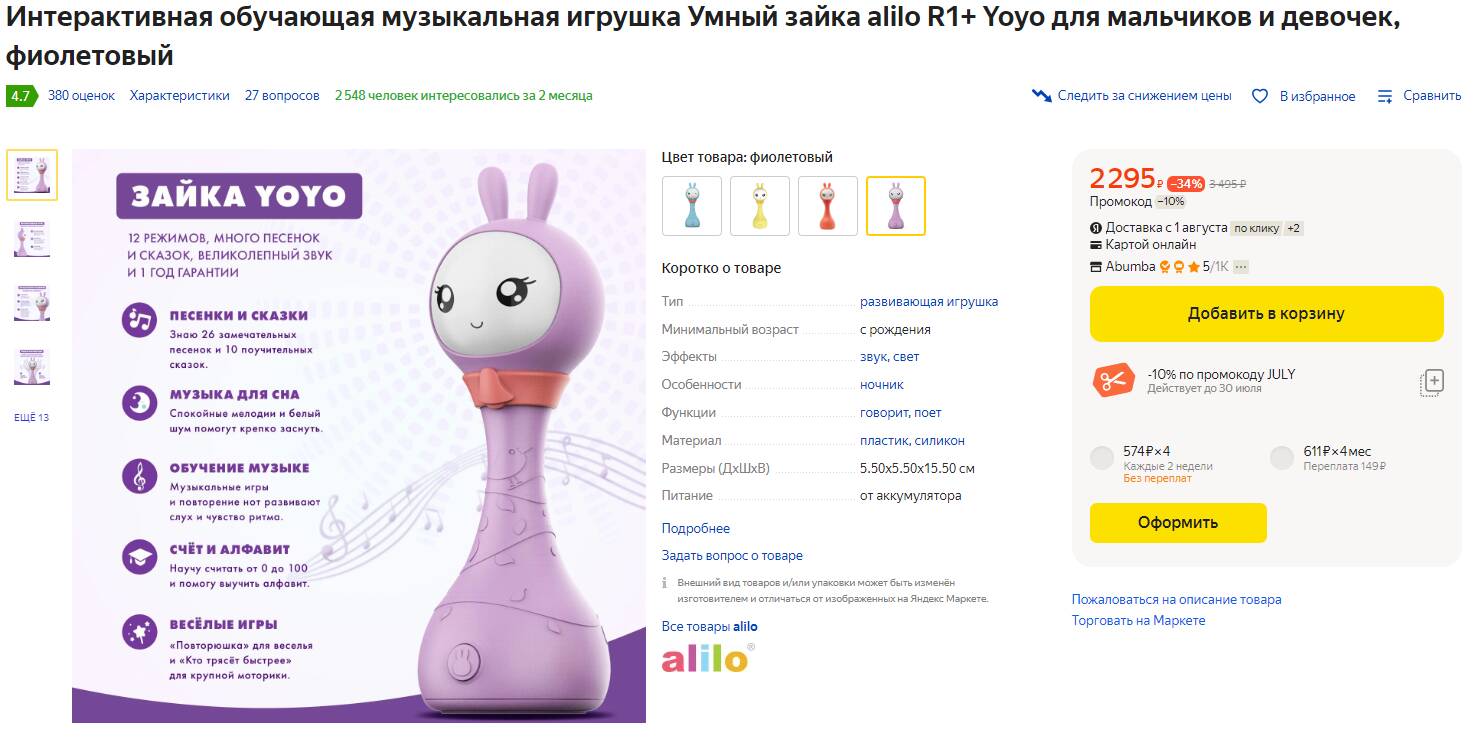Image resolution: width=1475 pixels, height=743 pixels.
Task: Select the 611₽×4 months payment option
Action: [x=1282, y=458]
